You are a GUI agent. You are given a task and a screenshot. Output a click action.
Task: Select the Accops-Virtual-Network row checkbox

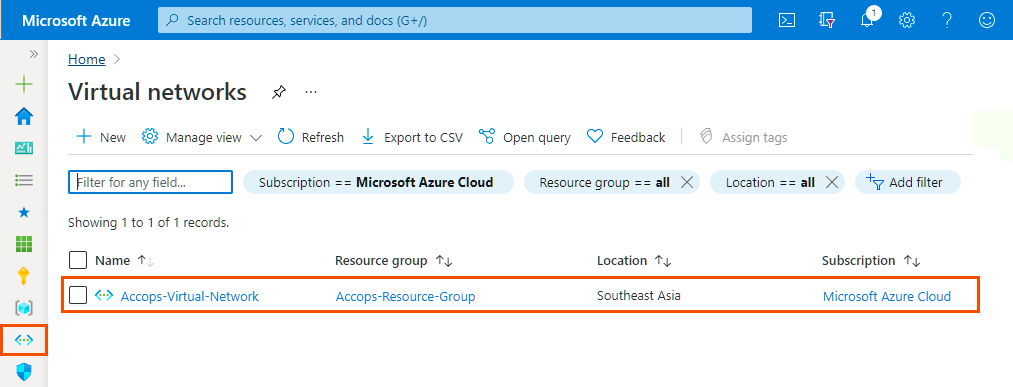pyautogui.click(x=78, y=295)
